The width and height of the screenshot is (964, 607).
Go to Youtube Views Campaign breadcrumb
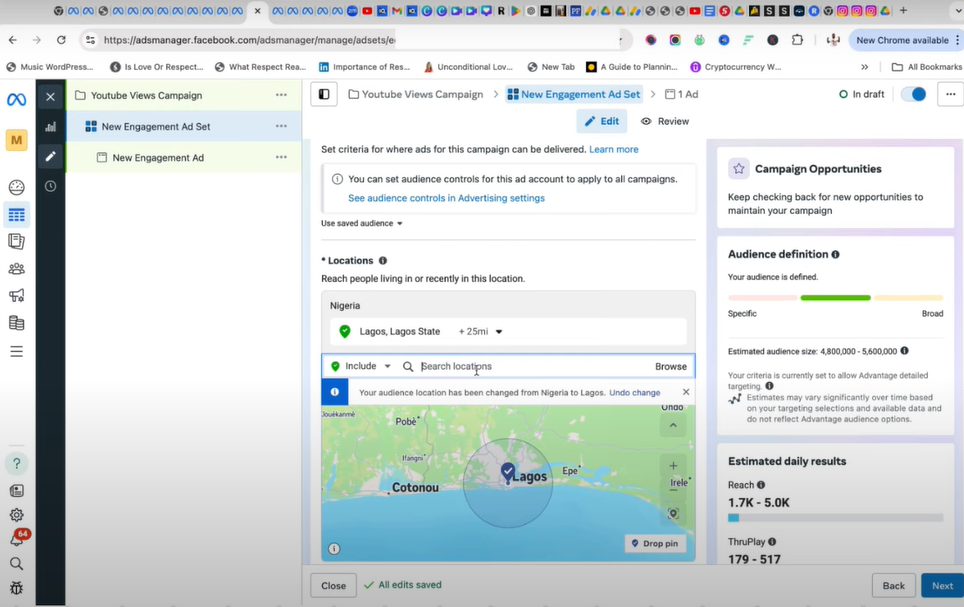coord(416,94)
